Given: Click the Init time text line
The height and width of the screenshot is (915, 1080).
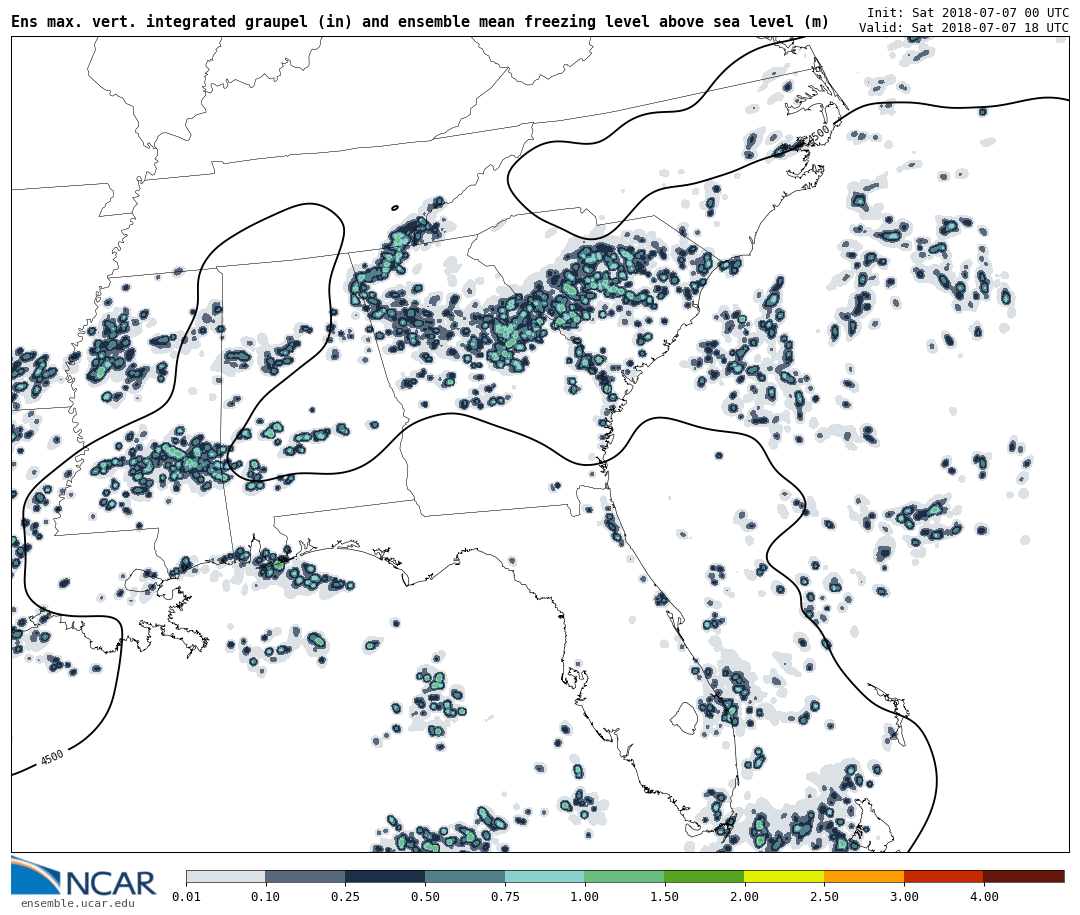Looking at the screenshot, I should pyautogui.click(x=967, y=13).
